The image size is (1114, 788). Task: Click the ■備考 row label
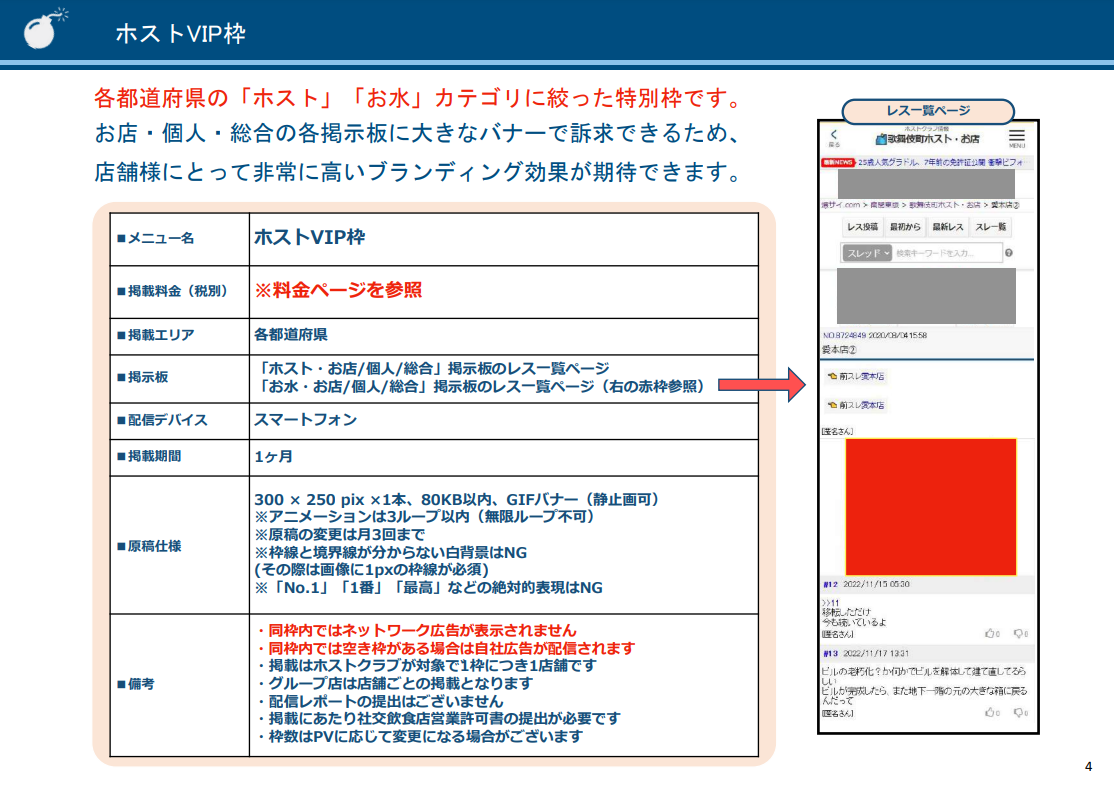click(x=135, y=684)
